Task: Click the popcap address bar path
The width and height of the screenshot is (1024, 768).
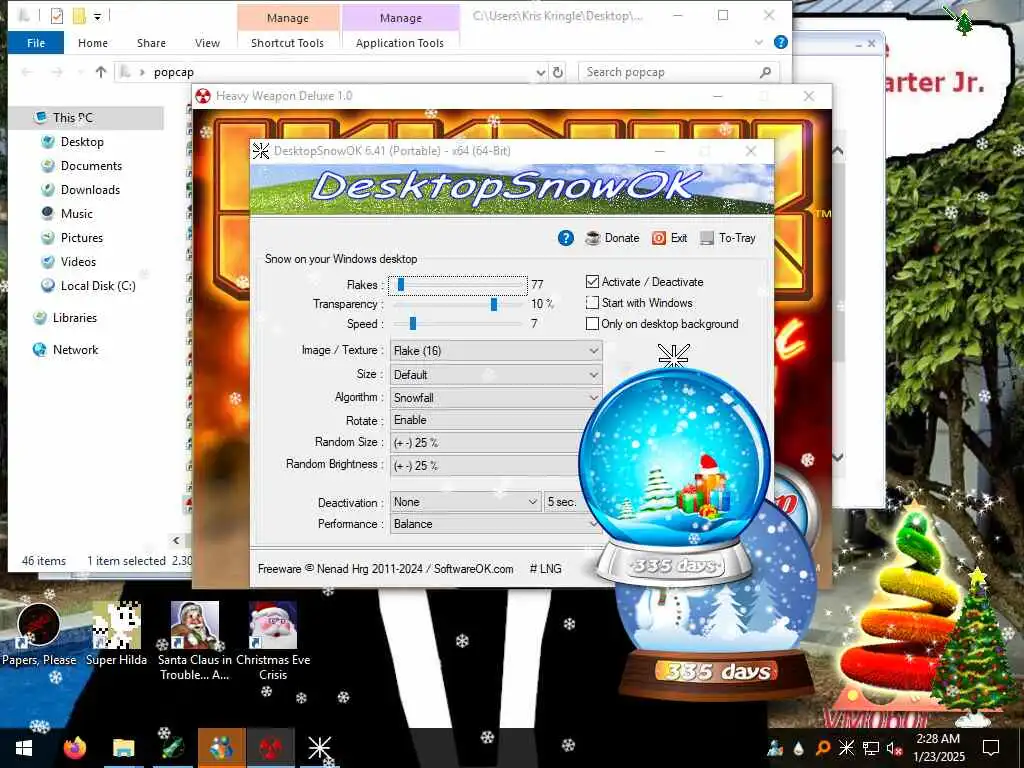Action: (174, 72)
